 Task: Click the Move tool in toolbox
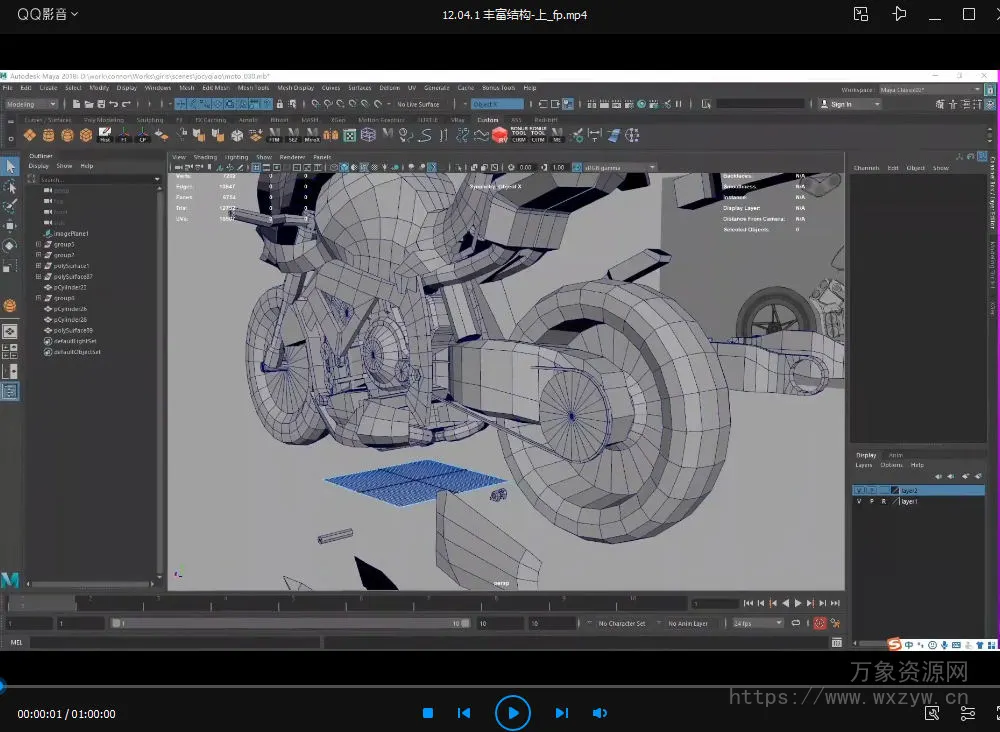(10, 226)
